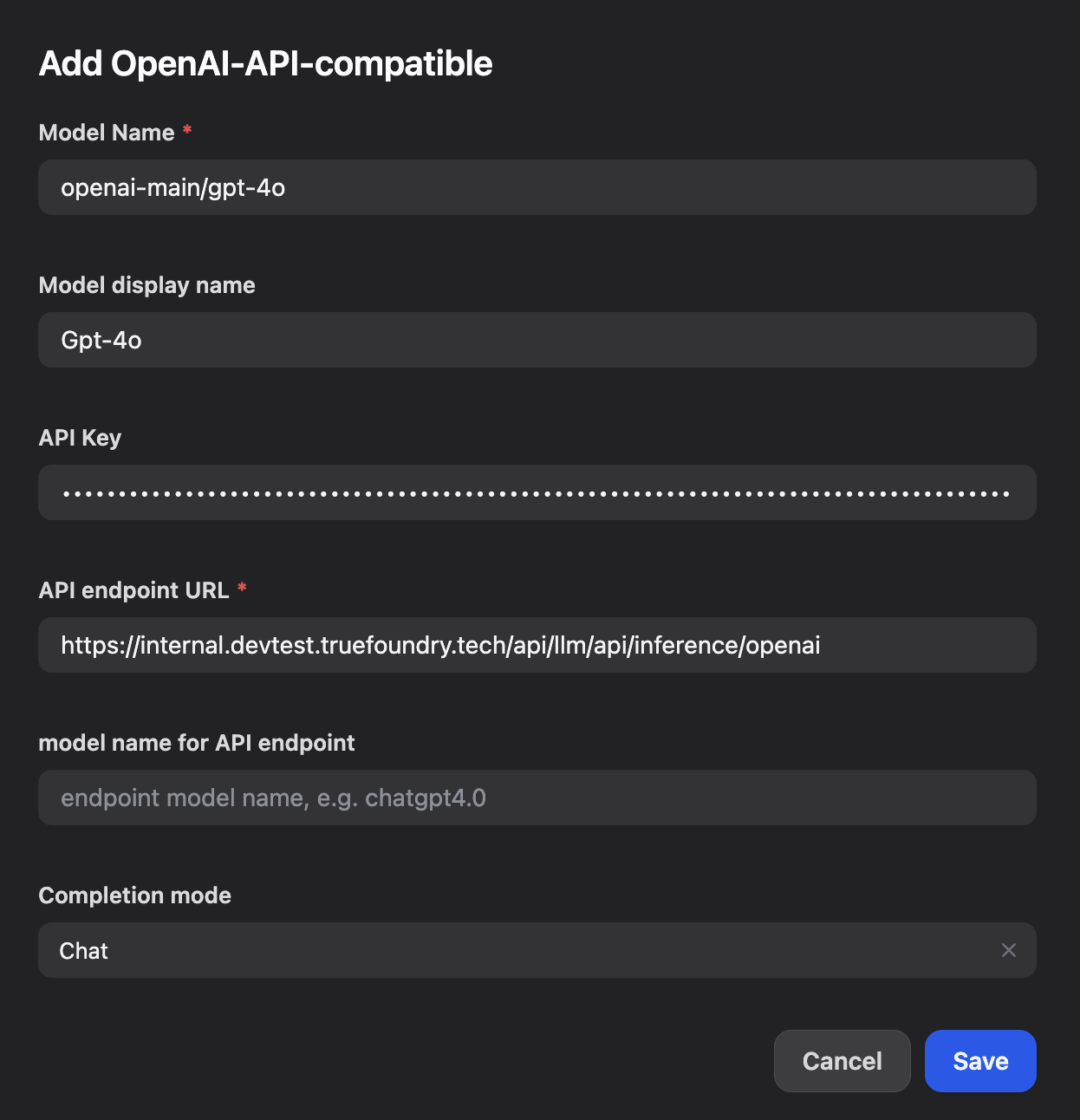This screenshot has height=1120, width=1080.
Task: Click the red asterisk beside Model Name
Action: click(186, 130)
